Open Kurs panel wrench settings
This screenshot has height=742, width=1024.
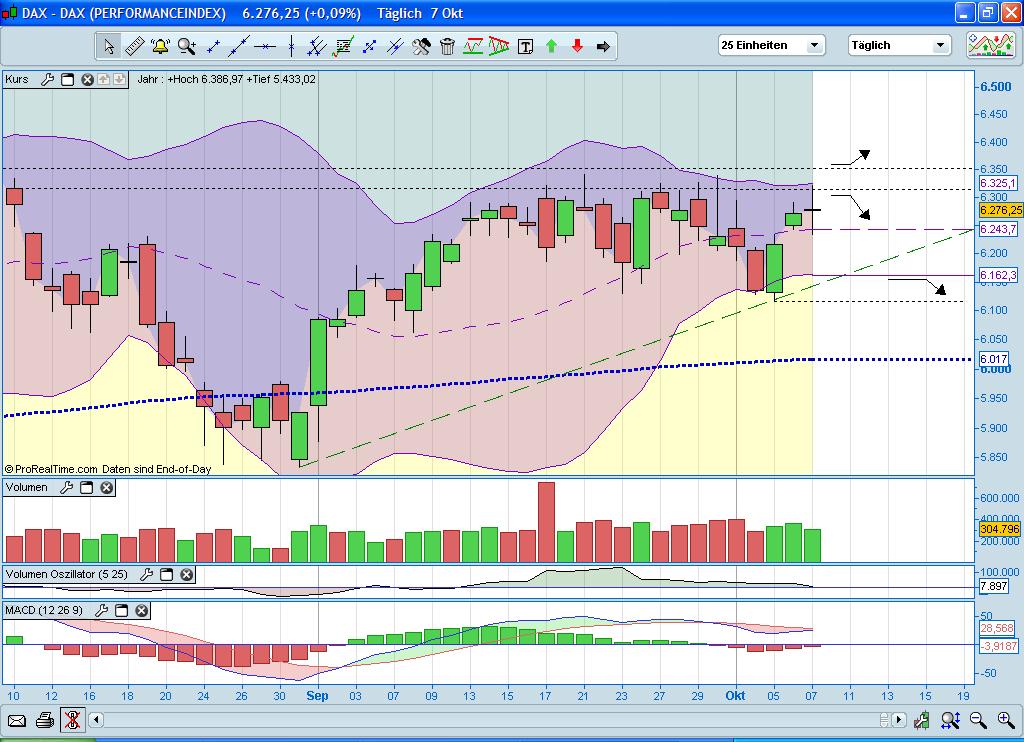click(x=47, y=80)
